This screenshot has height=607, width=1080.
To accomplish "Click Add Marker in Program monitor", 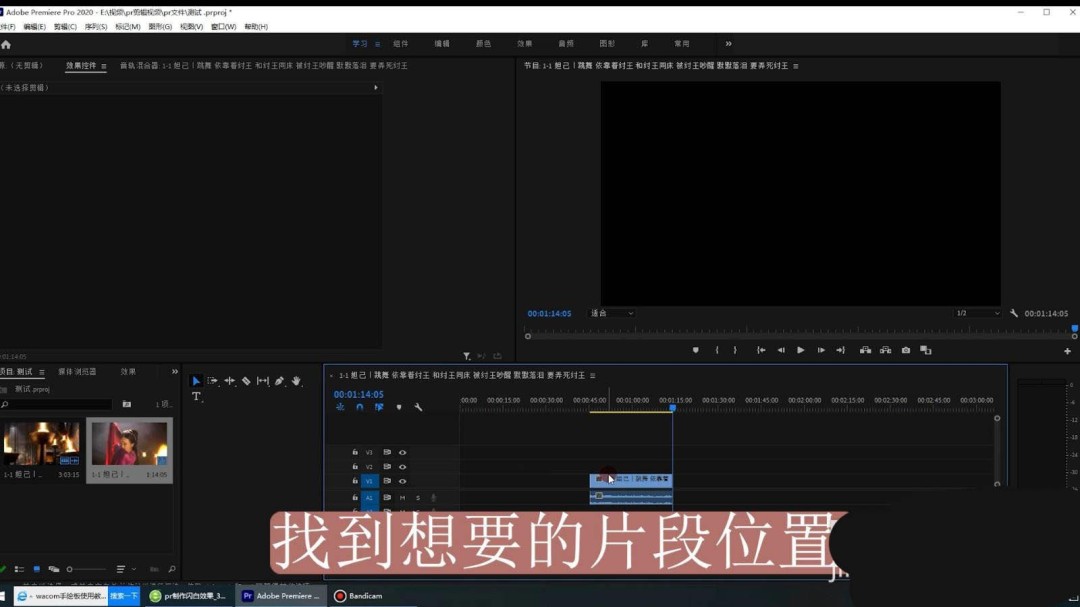I will (696, 351).
